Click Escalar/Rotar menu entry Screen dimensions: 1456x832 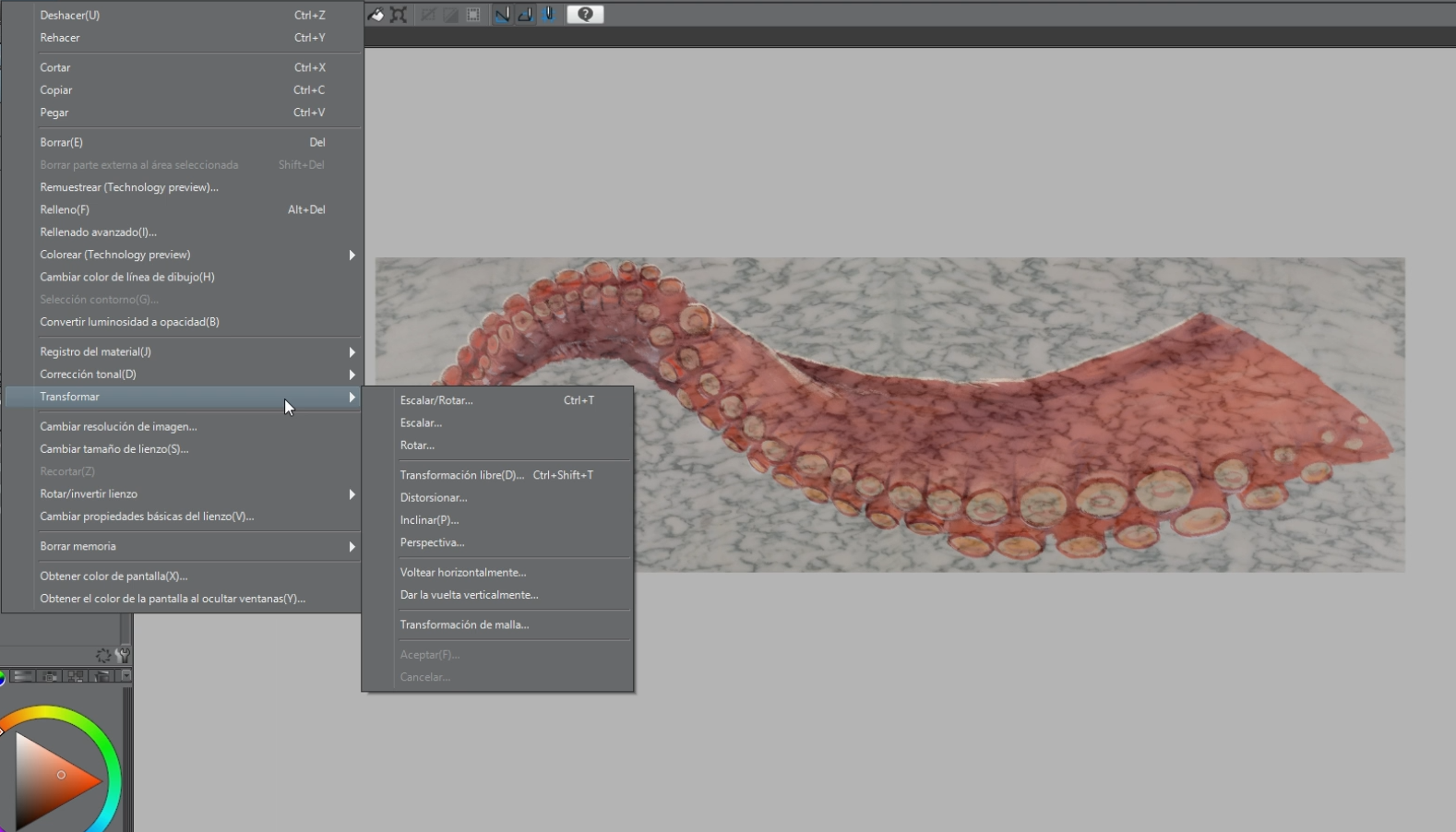[x=436, y=400]
